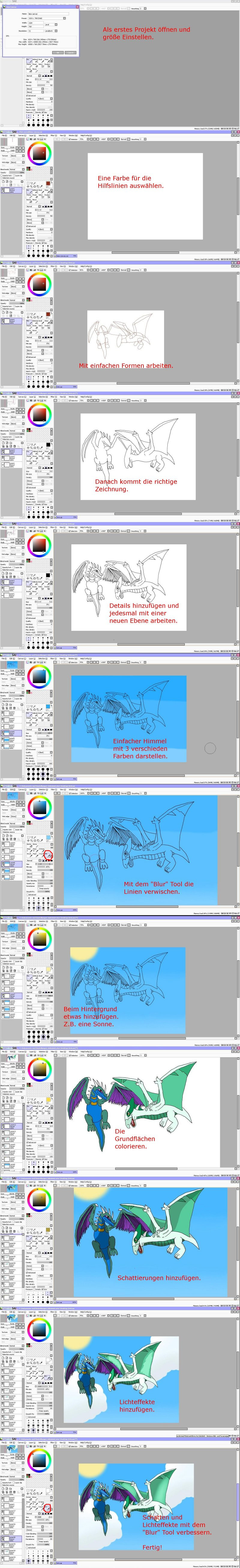Image resolution: width=240 pixels, height=1568 pixels.
Task: Open Blend mode dropdown in the Blur Tool screenshot
Action: [17, 824]
